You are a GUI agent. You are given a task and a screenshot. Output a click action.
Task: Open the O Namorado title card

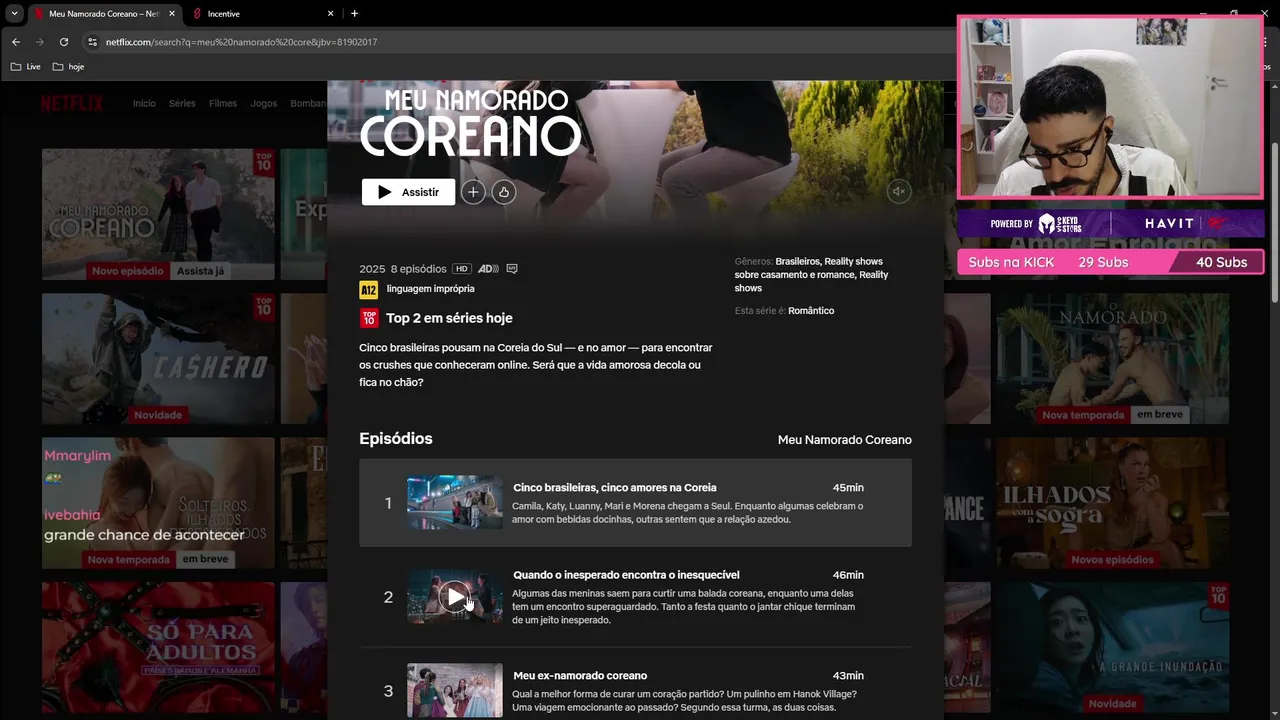pos(1113,358)
